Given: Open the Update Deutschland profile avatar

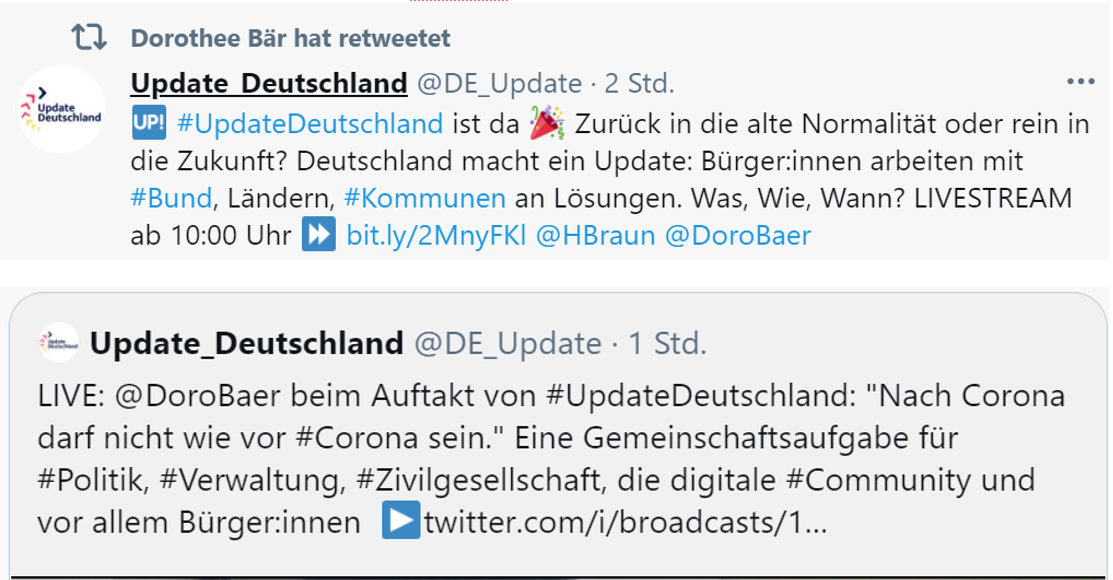Looking at the screenshot, I should pyautogui.click(x=62, y=109).
